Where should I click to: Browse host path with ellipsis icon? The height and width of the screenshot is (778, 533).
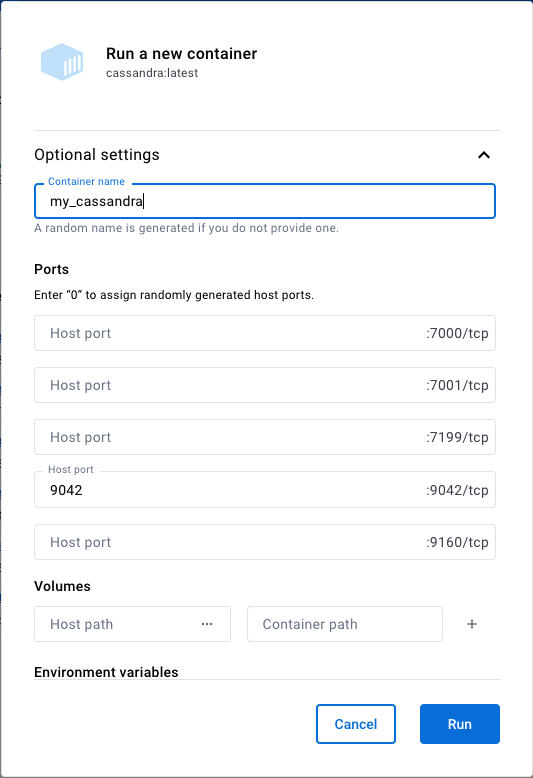click(207, 624)
